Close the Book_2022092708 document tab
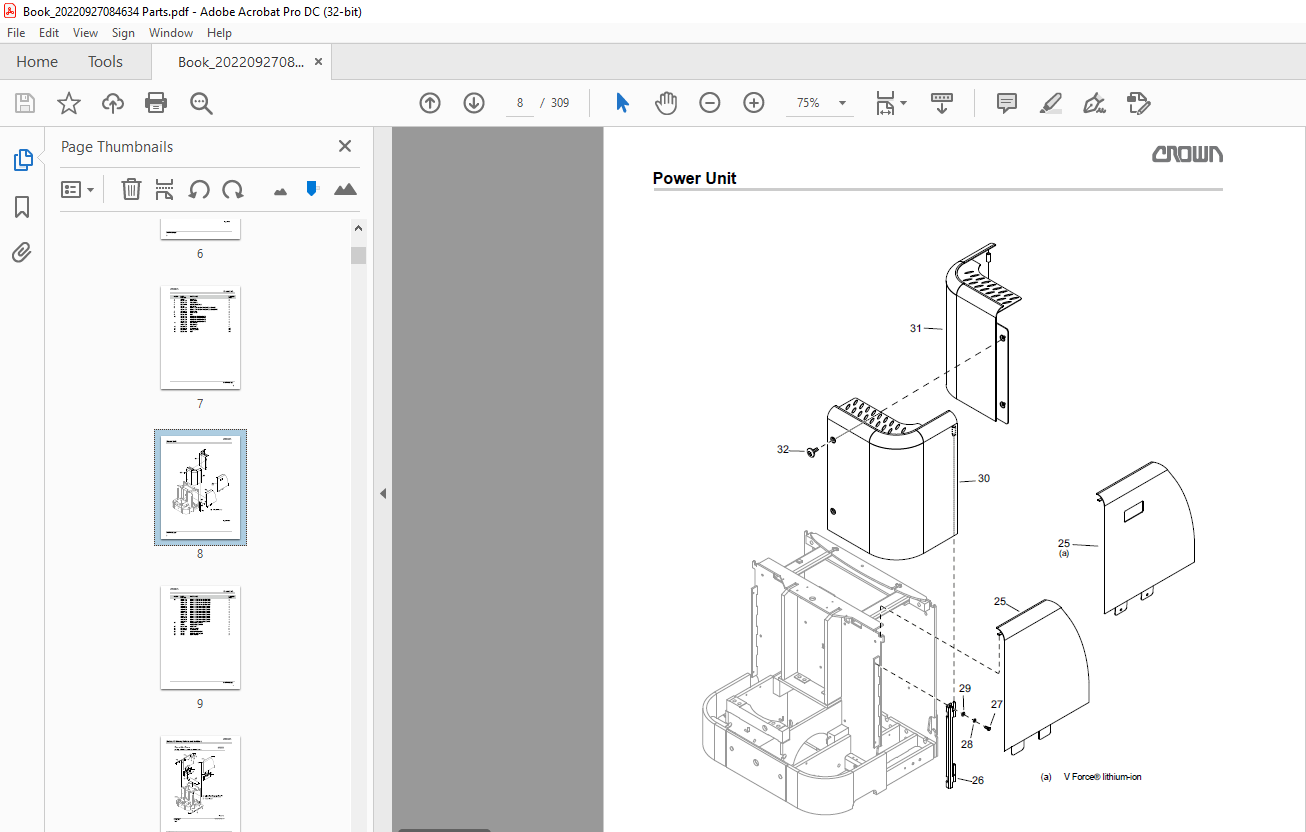Image resolution: width=1306 pixels, height=832 pixels. tap(318, 62)
